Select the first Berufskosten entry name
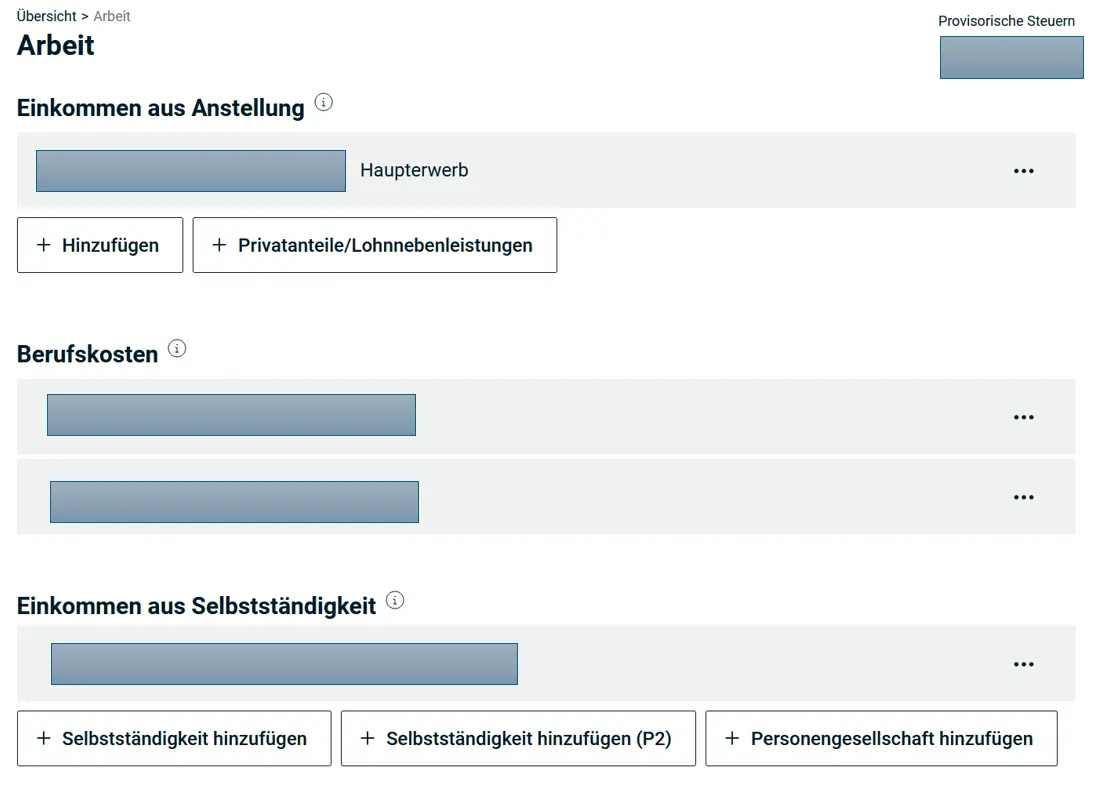 tap(231, 414)
